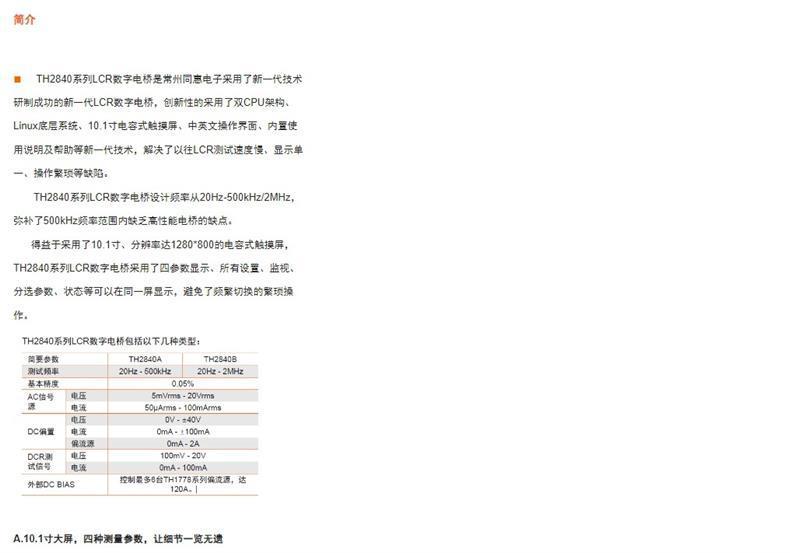This screenshot has width=790, height=553.
Task: Click the 控制最多6台TH1778系列偏流源 cell
Action: pyautogui.click(x=183, y=484)
